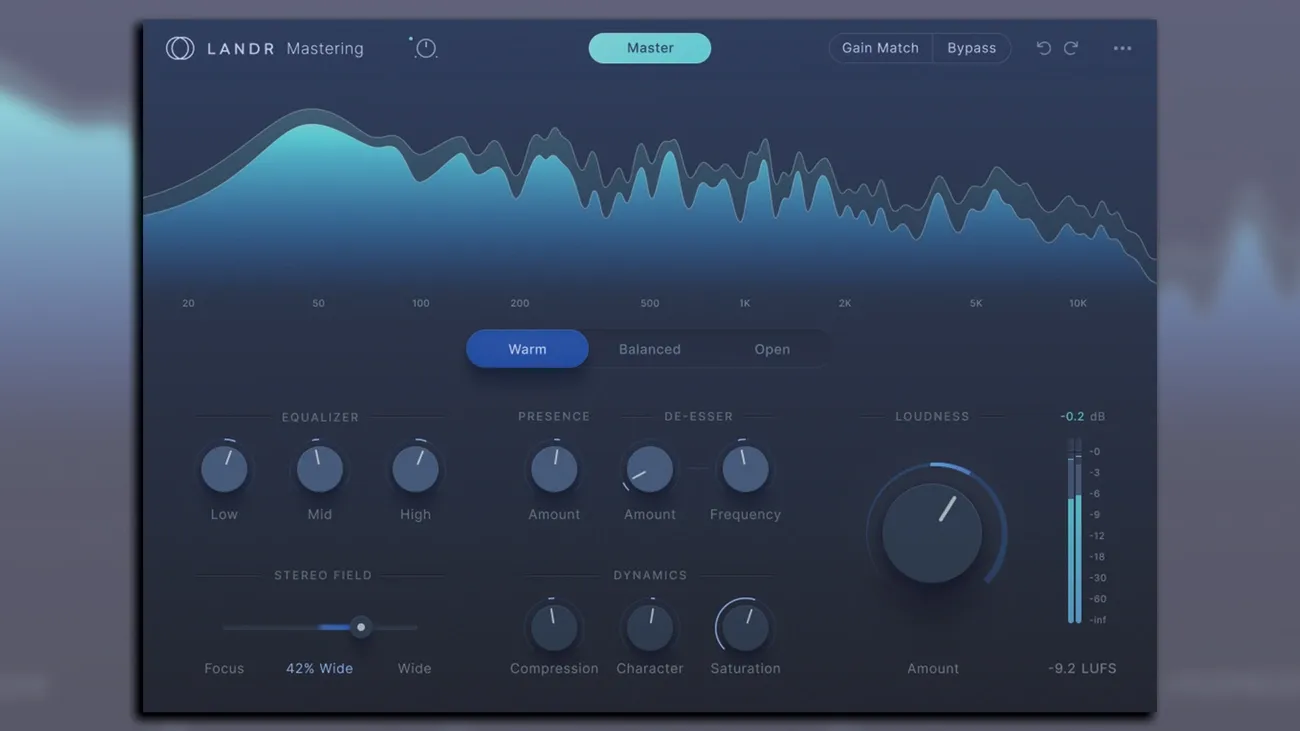Image resolution: width=1300 pixels, height=731 pixels.
Task: Redo the last change
Action: click(1071, 48)
